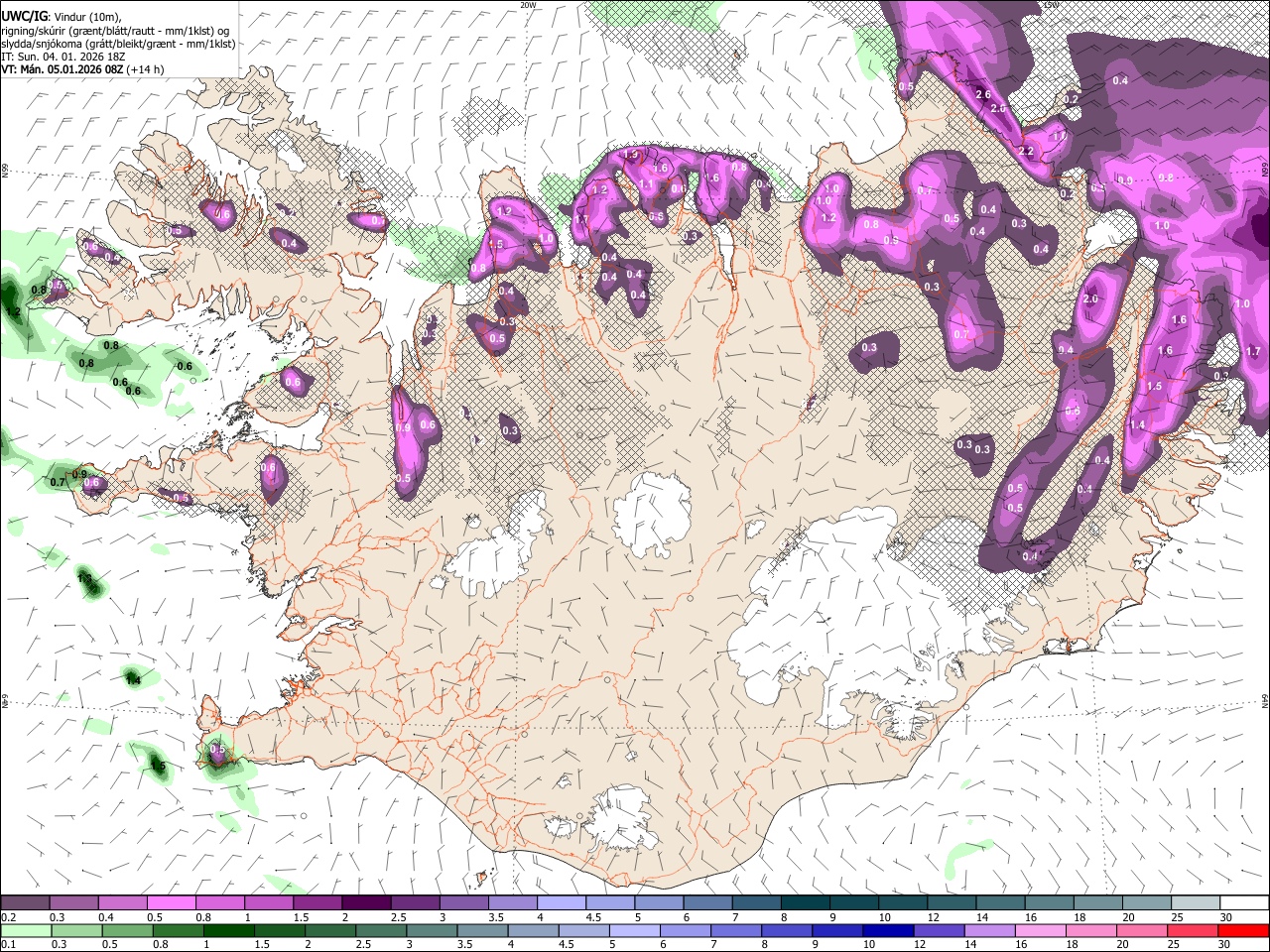Click the slate blue 6 swatch in upper legend
The height and width of the screenshot is (952, 1270).
[x=706, y=902]
